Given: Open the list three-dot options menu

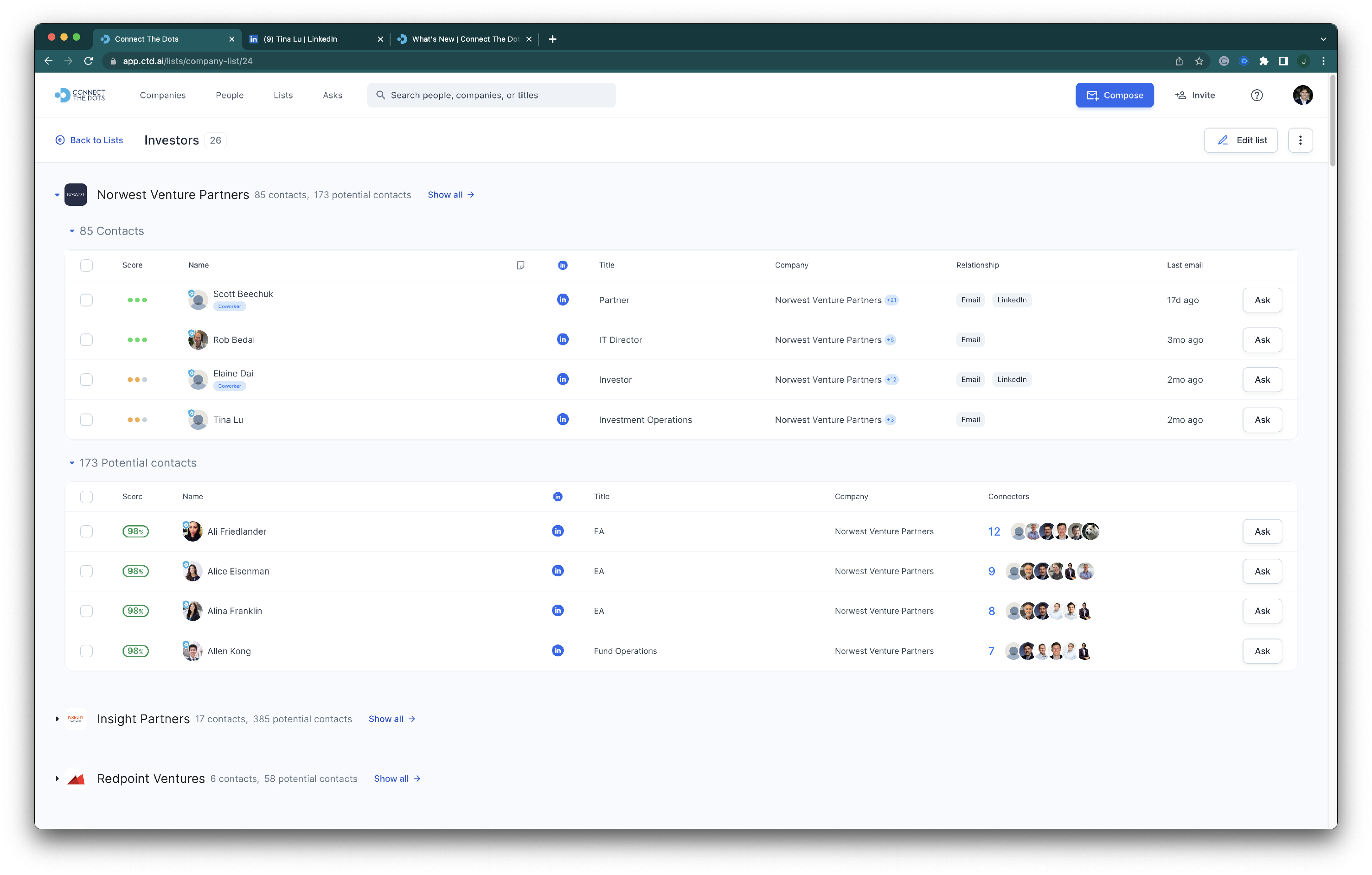Looking at the screenshot, I should [x=1300, y=140].
